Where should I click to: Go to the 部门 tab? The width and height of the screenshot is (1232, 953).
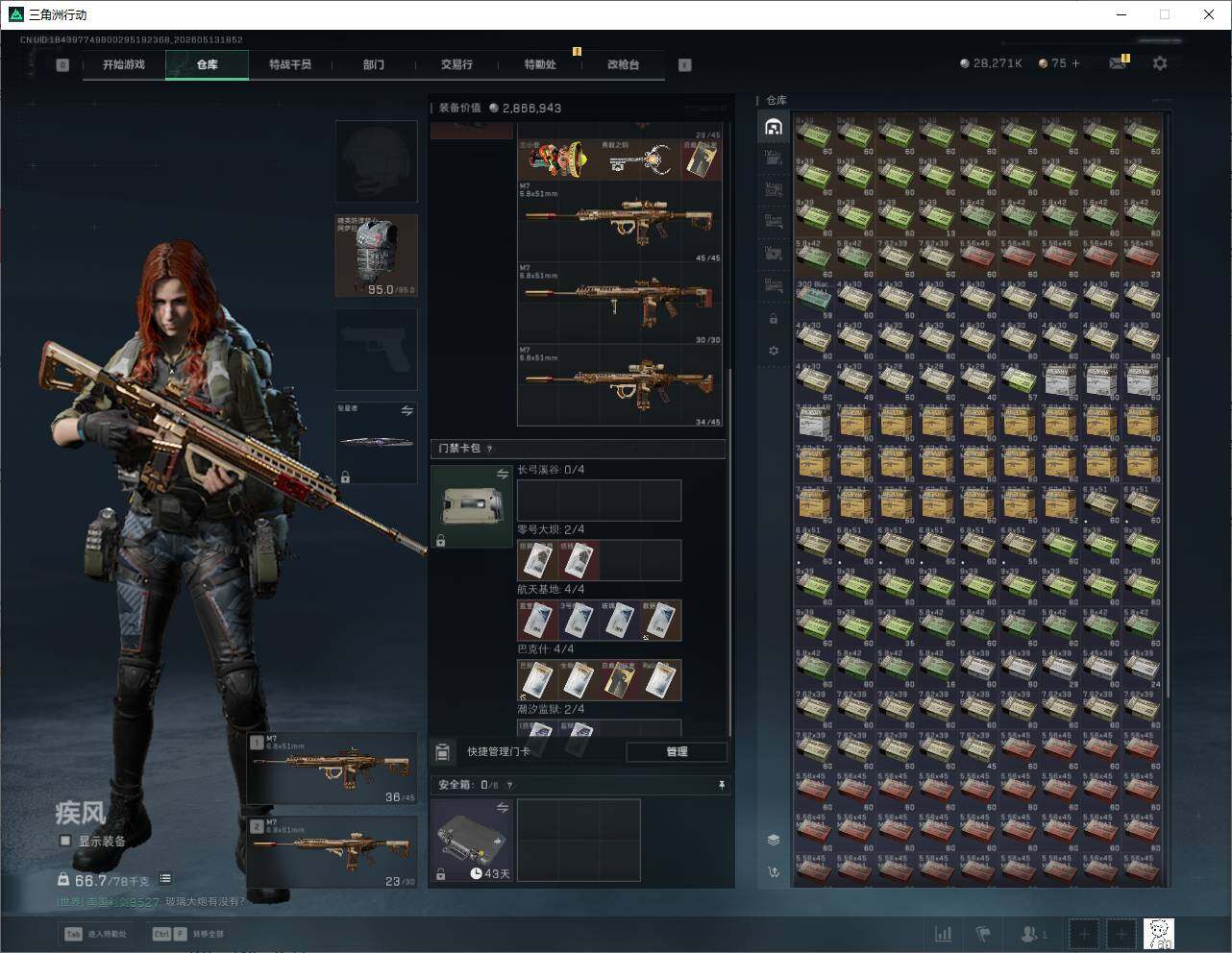374,64
